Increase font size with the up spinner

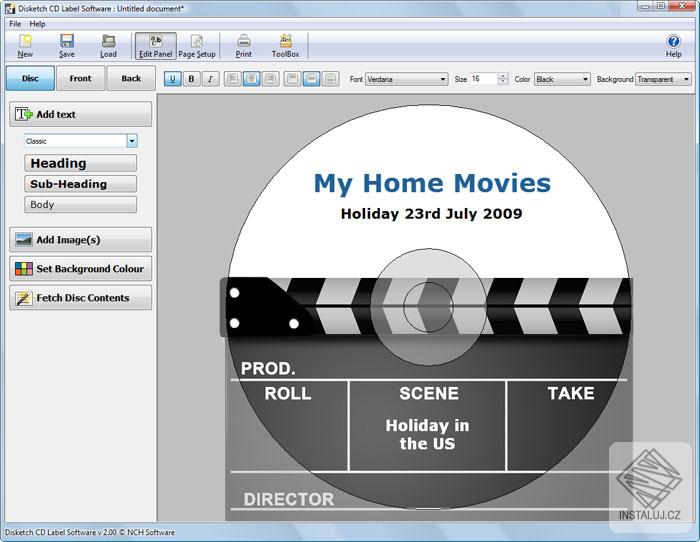[x=503, y=76]
